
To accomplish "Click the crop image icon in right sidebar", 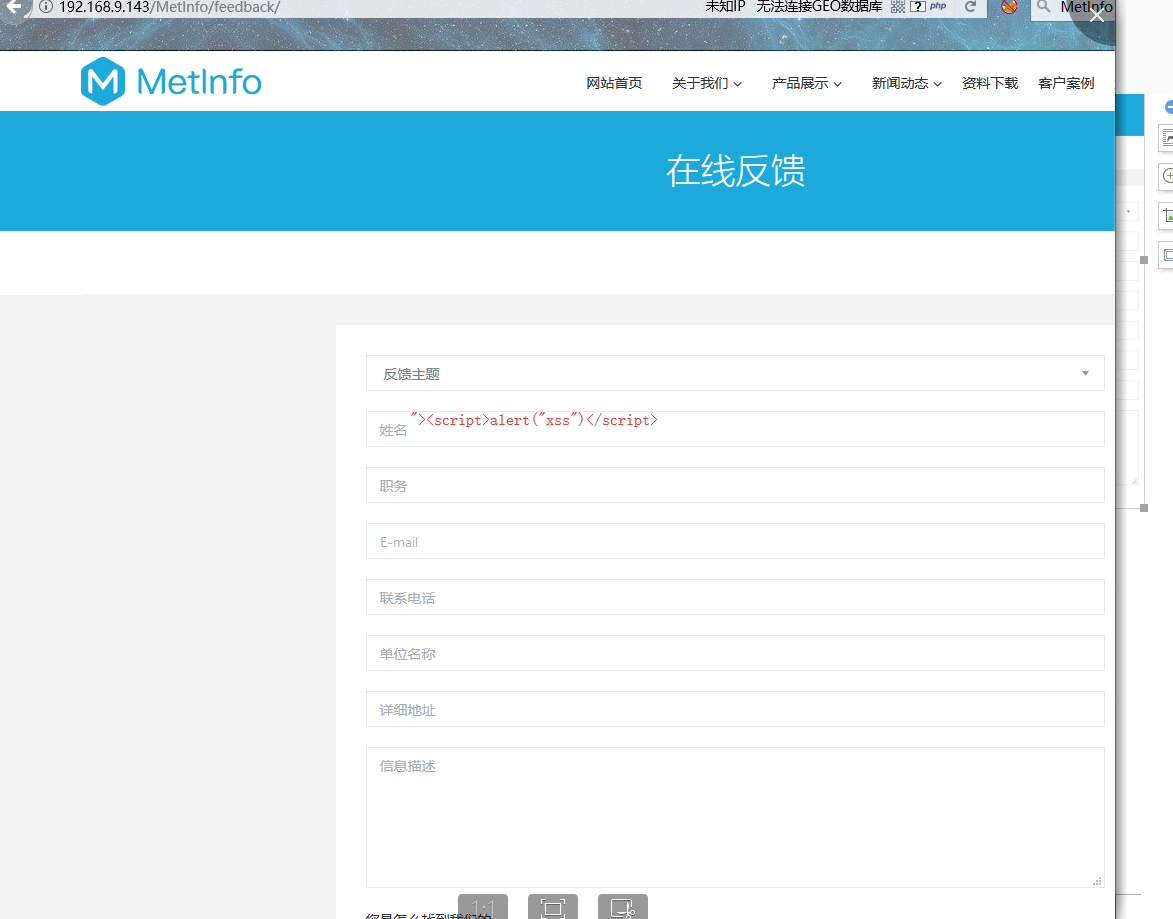I will pos(1167,216).
